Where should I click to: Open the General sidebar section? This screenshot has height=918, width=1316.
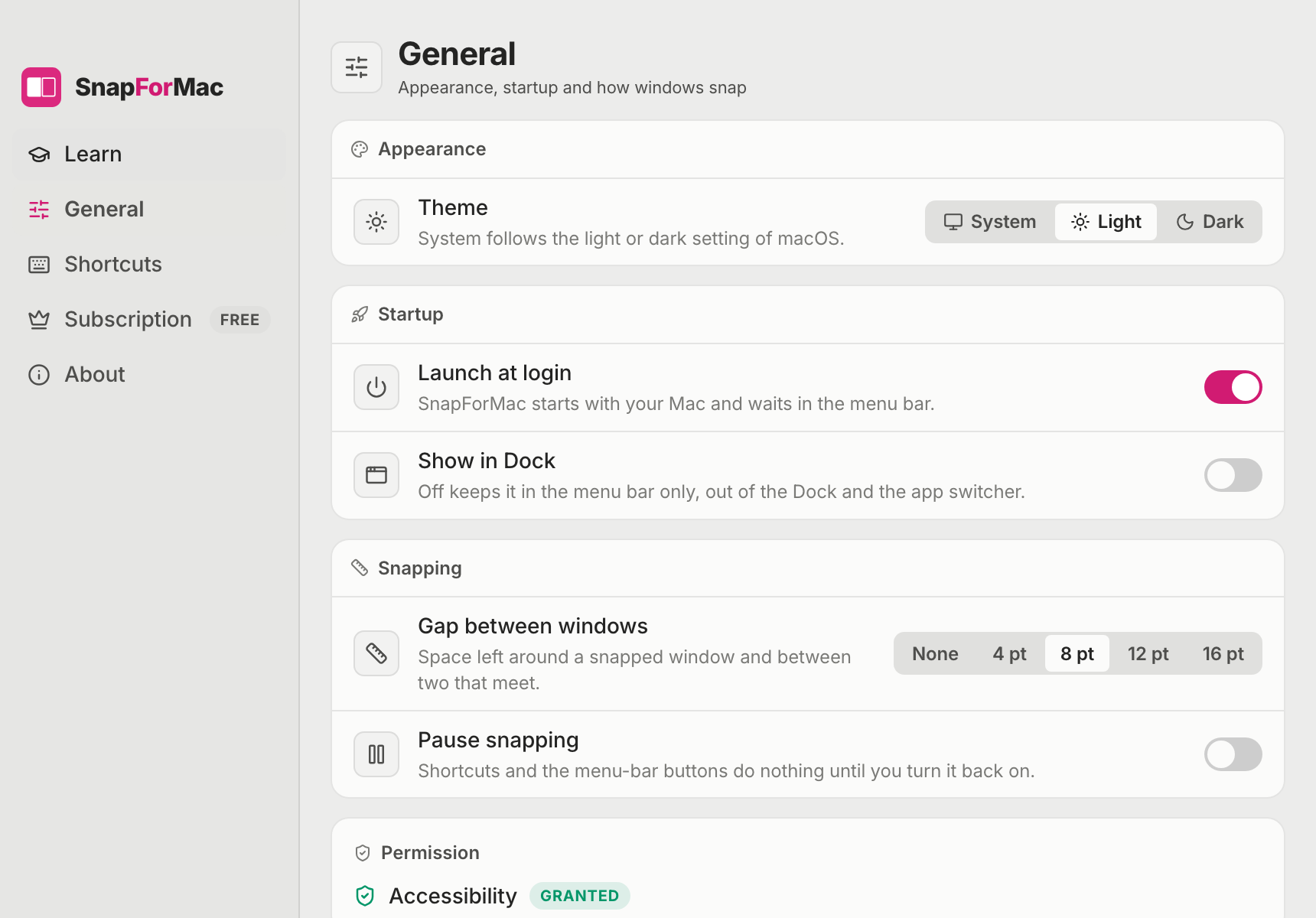pyautogui.click(x=149, y=210)
